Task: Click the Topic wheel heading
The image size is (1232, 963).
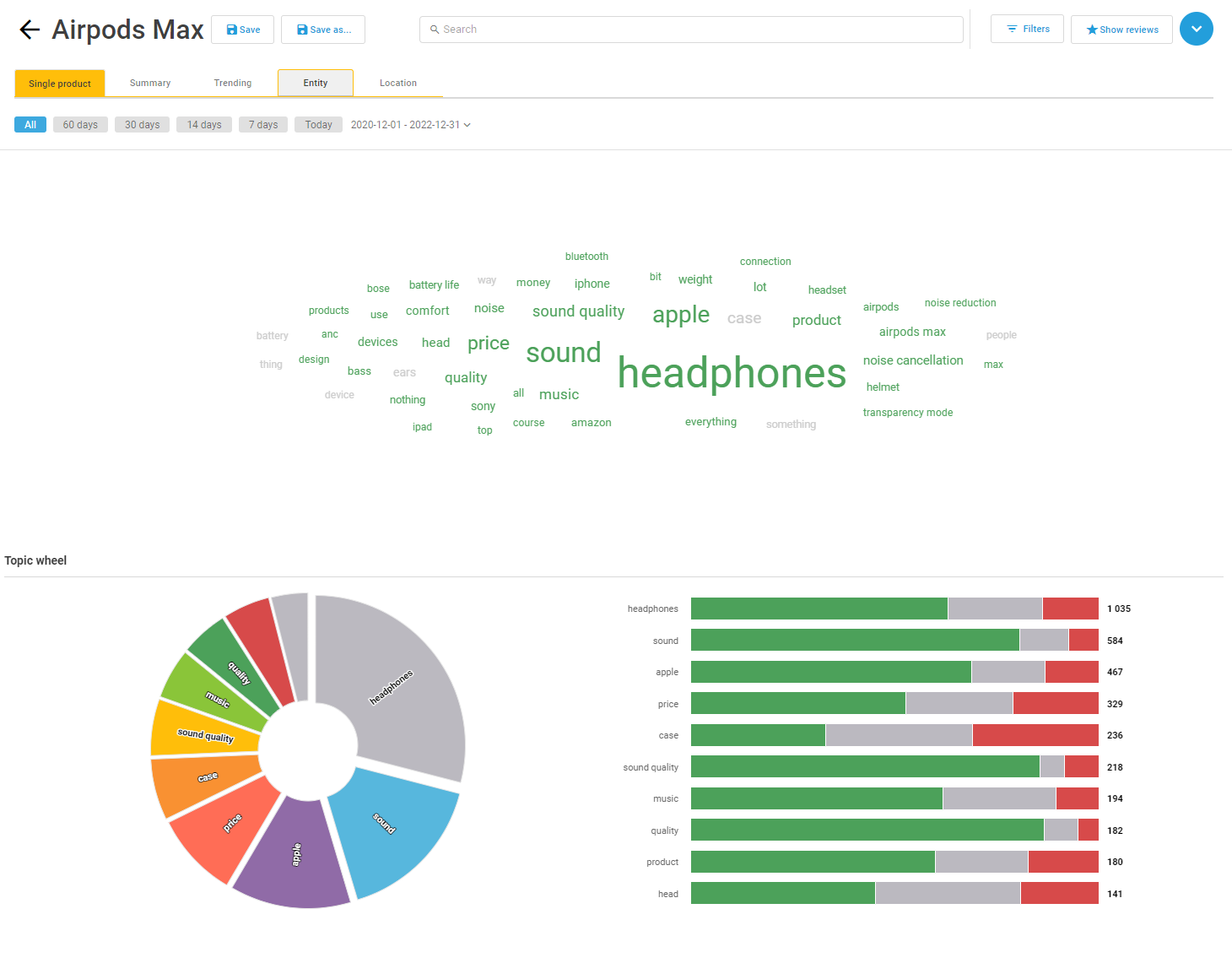Action: point(35,560)
